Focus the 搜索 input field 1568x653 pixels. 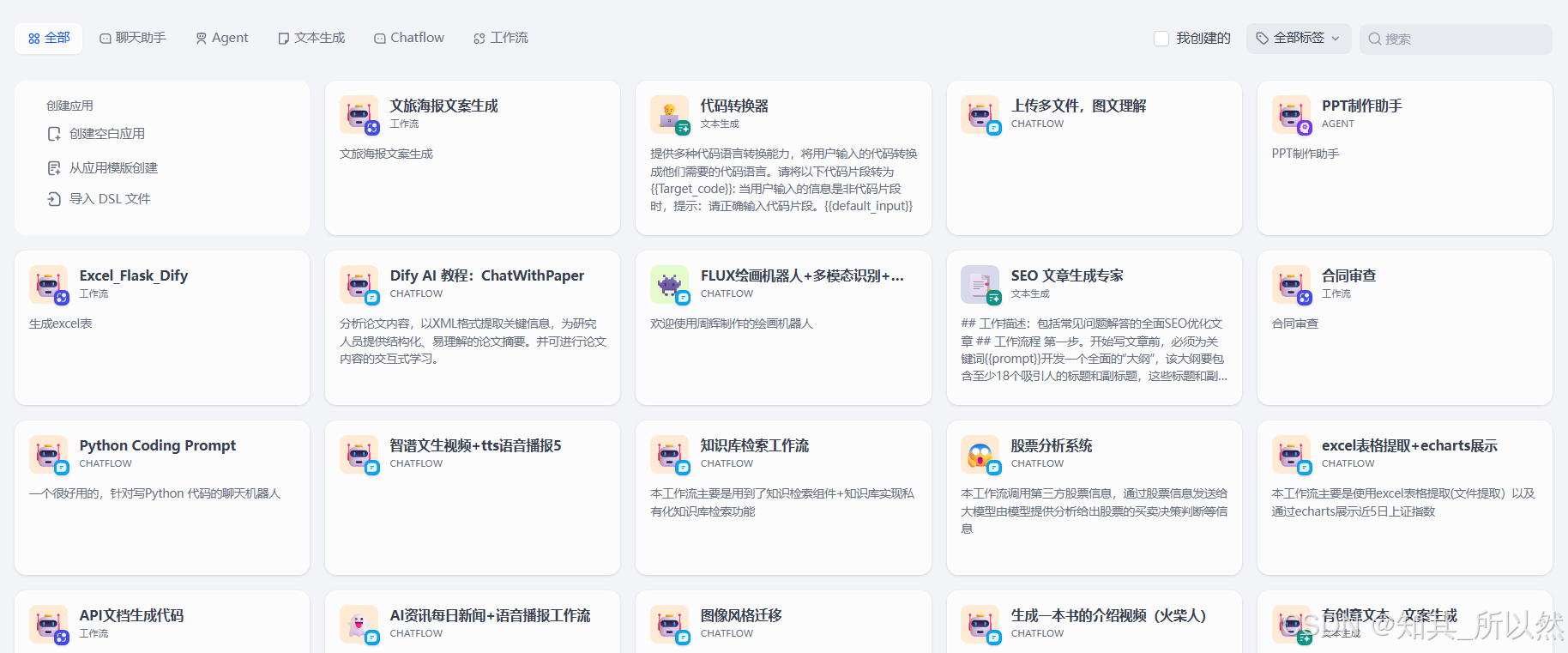(1456, 39)
